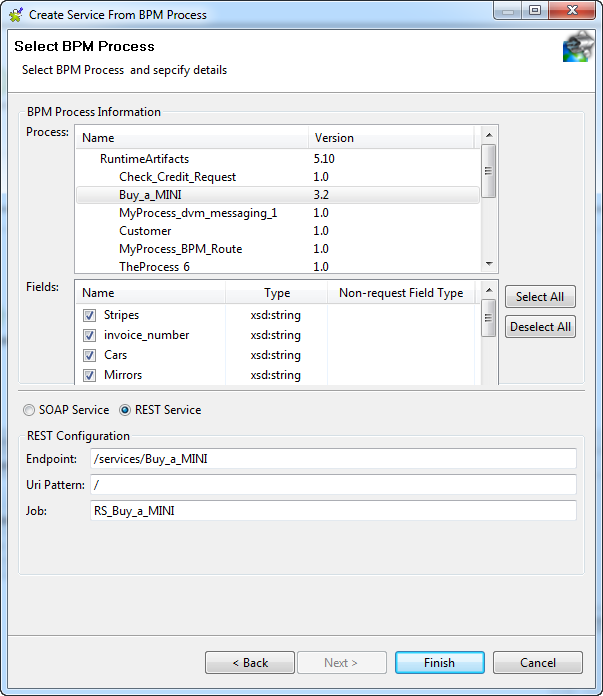Click Name column header in process table
Viewport: 603px width, 696px height.
(192, 138)
